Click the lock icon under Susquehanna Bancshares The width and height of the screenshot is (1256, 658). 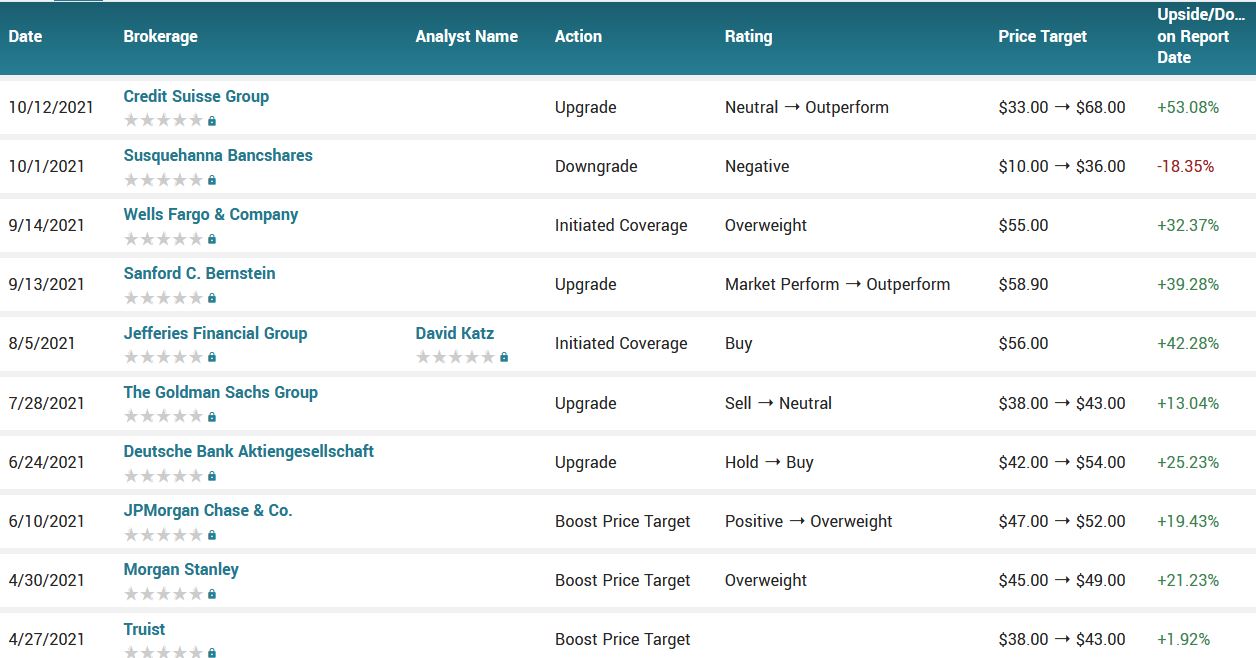(x=212, y=180)
